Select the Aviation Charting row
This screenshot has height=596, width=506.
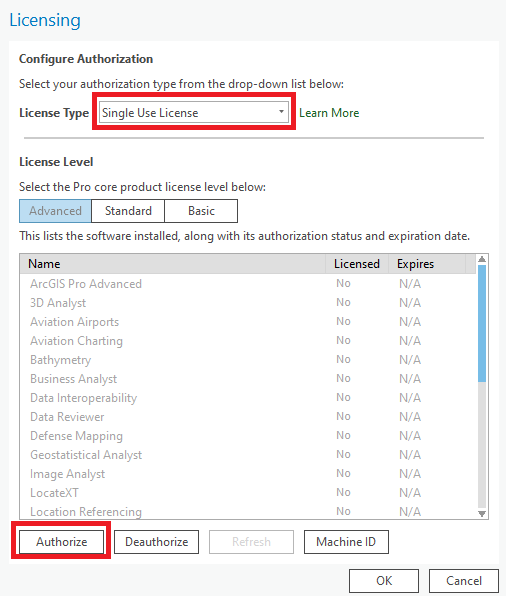click(x=248, y=341)
